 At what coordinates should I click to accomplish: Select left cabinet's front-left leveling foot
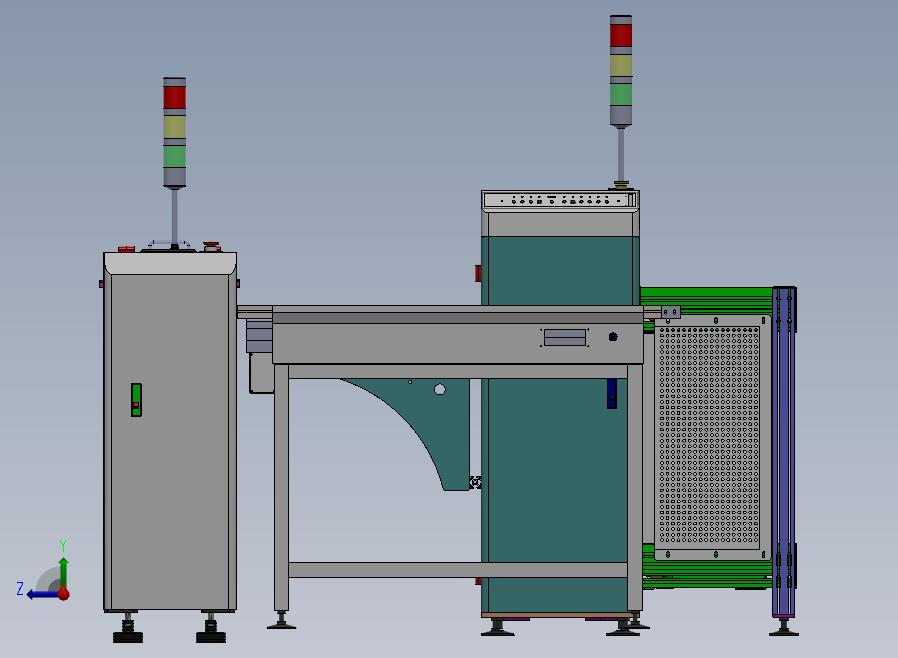128,628
